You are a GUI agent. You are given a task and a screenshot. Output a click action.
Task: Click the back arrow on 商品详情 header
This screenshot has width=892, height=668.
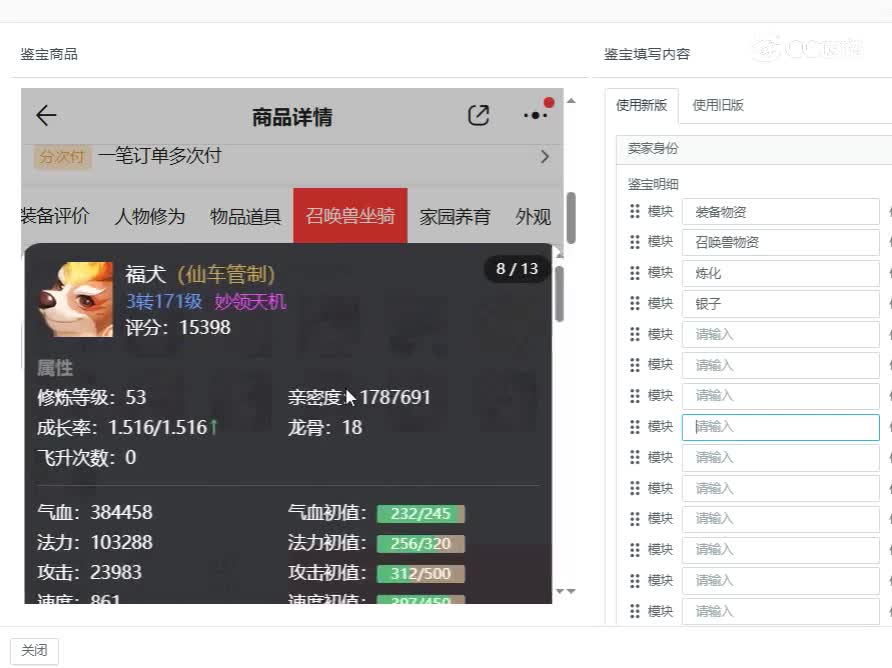point(45,115)
